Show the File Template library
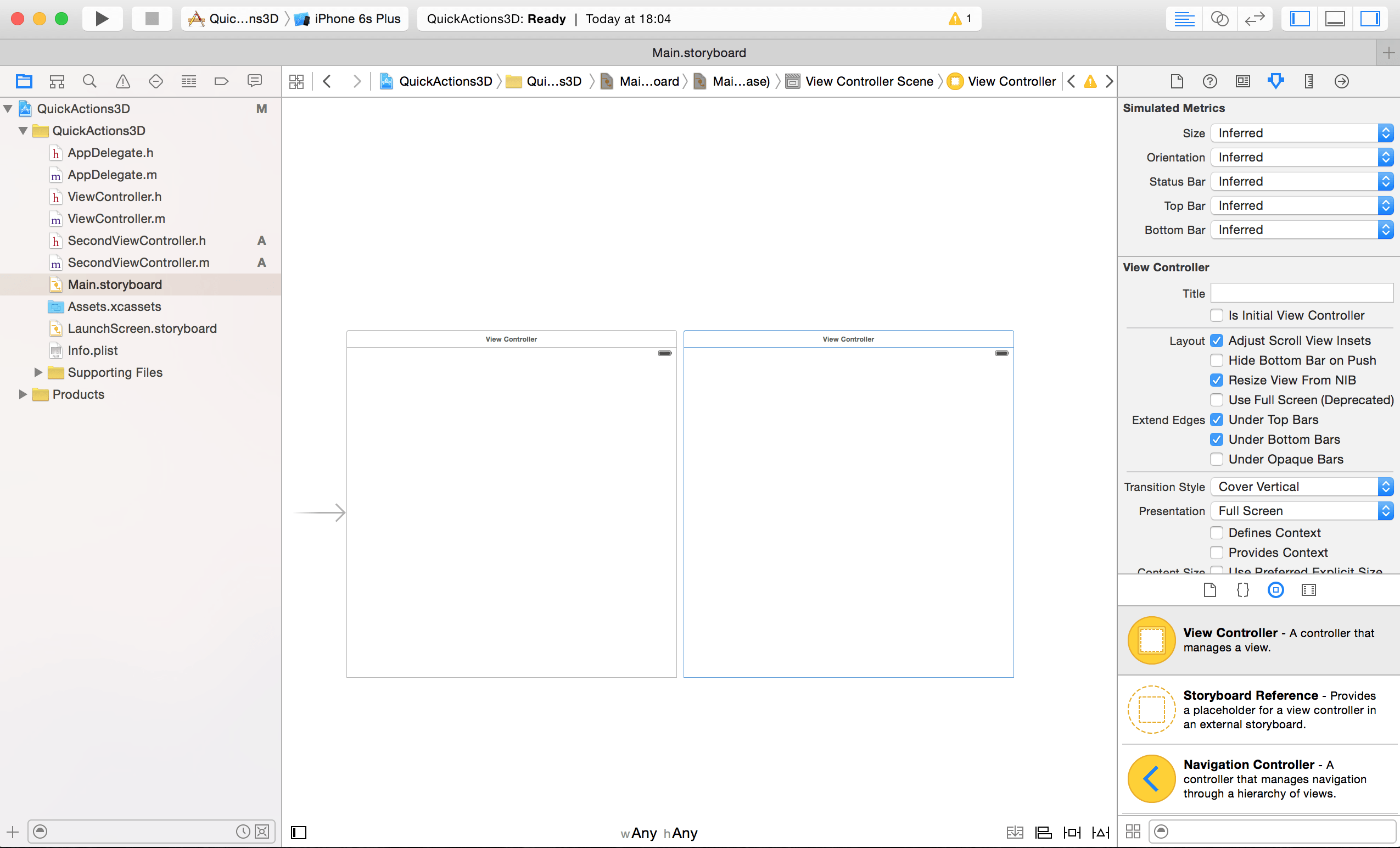This screenshot has height=848, width=1400. [x=1209, y=590]
